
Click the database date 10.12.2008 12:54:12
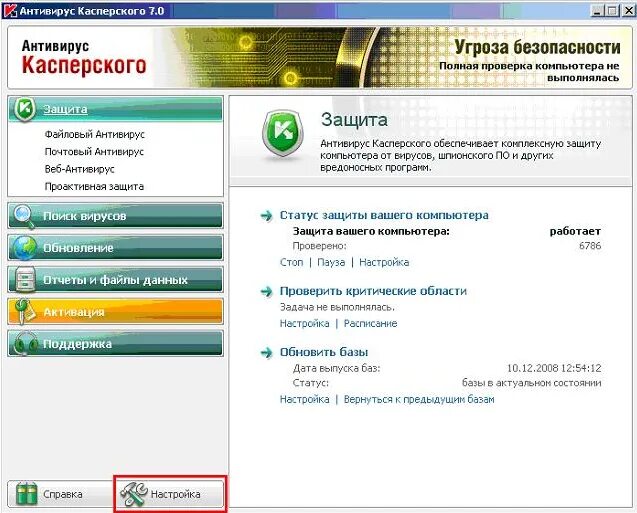[554, 368]
